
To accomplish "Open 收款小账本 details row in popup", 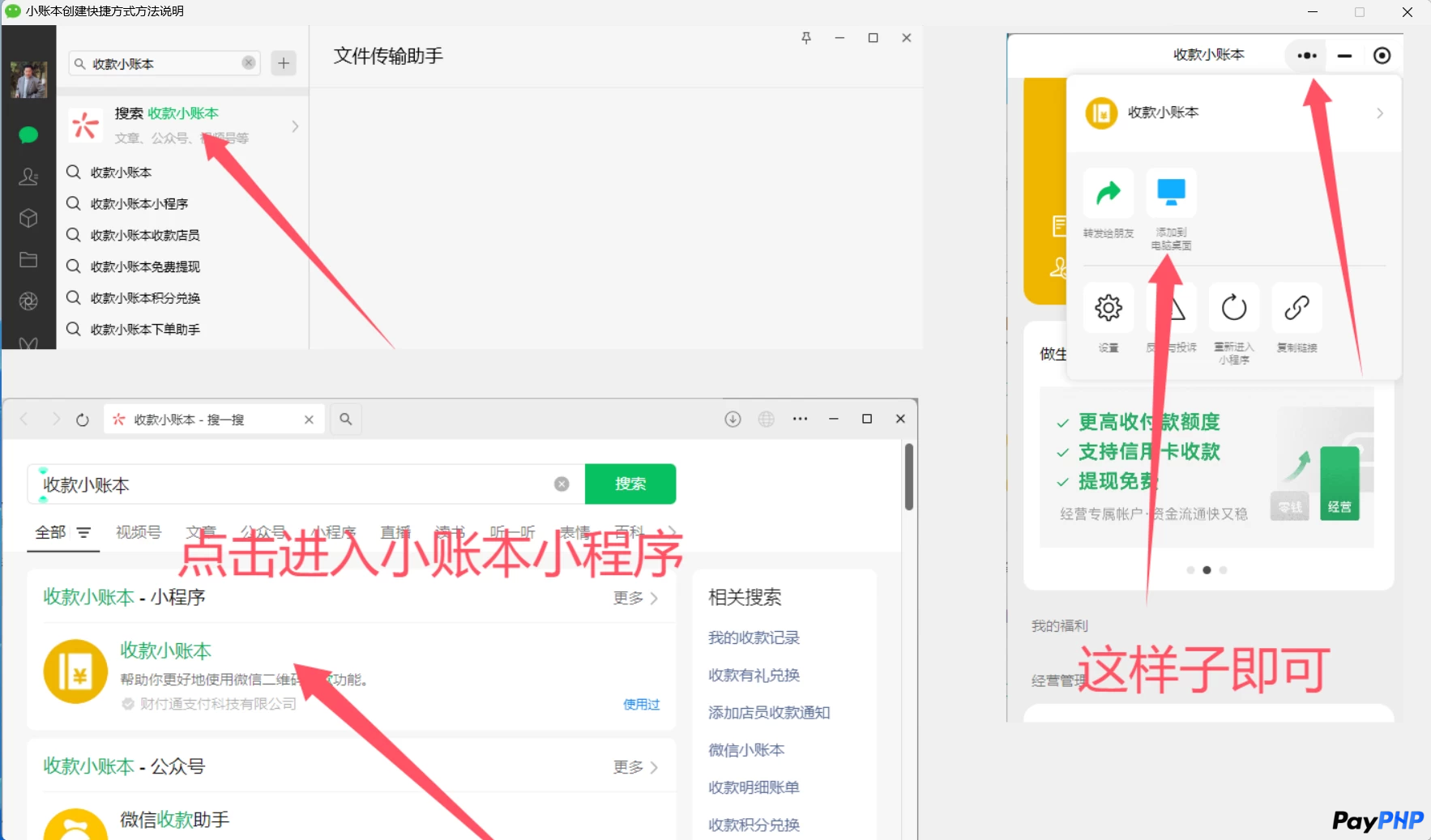I will [1234, 113].
